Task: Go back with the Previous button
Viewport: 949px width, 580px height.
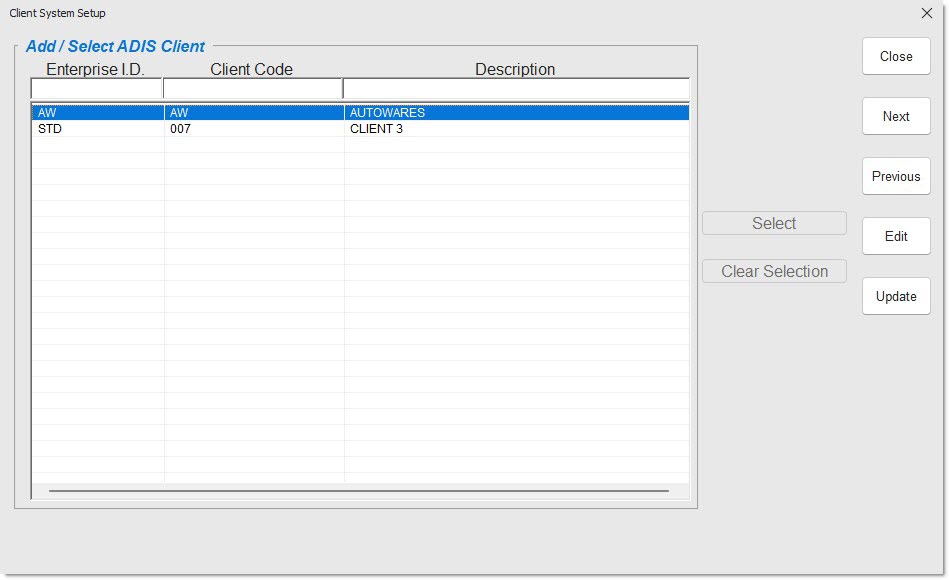Action: coord(895,176)
